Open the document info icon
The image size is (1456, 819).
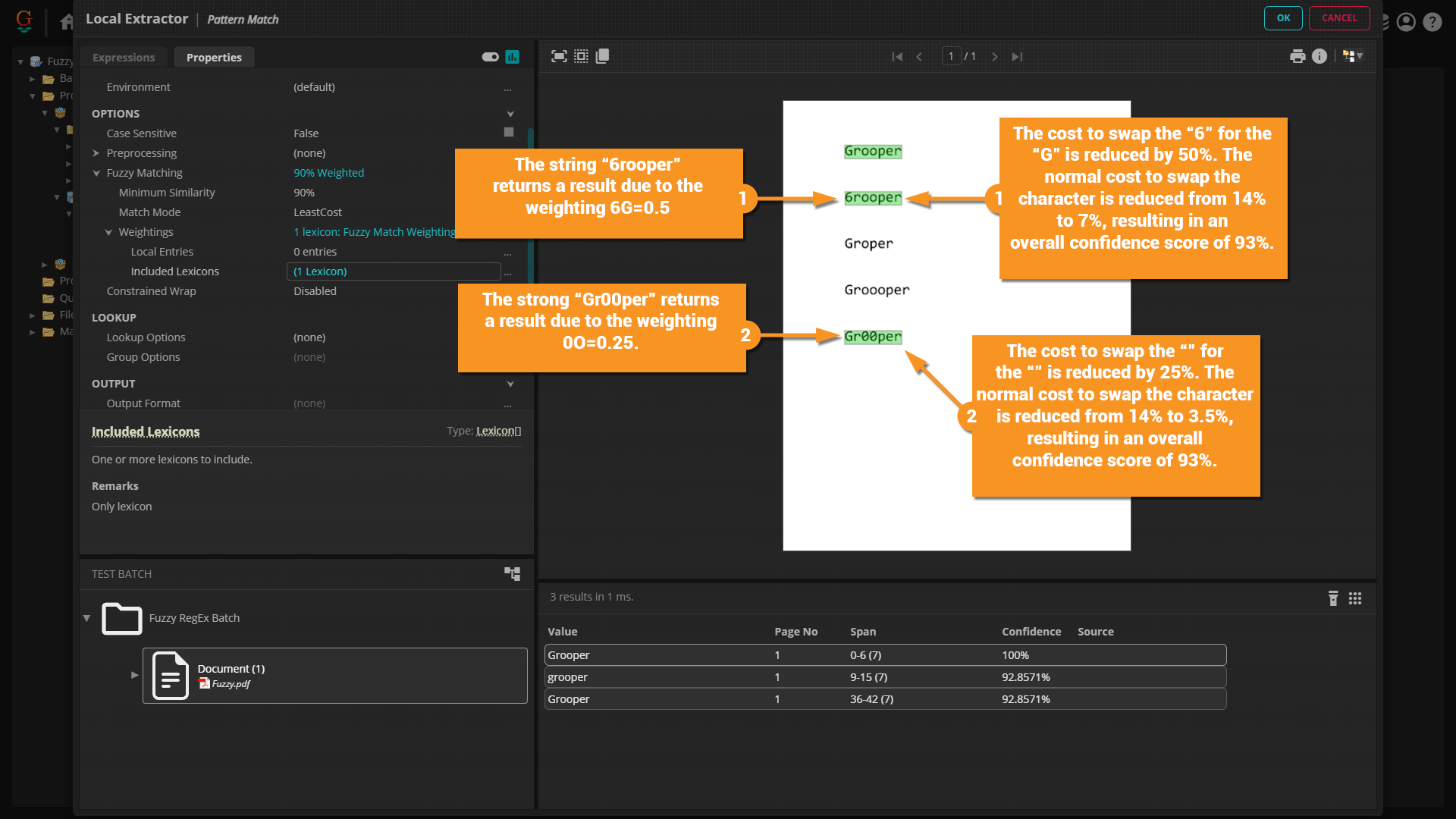1319,56
